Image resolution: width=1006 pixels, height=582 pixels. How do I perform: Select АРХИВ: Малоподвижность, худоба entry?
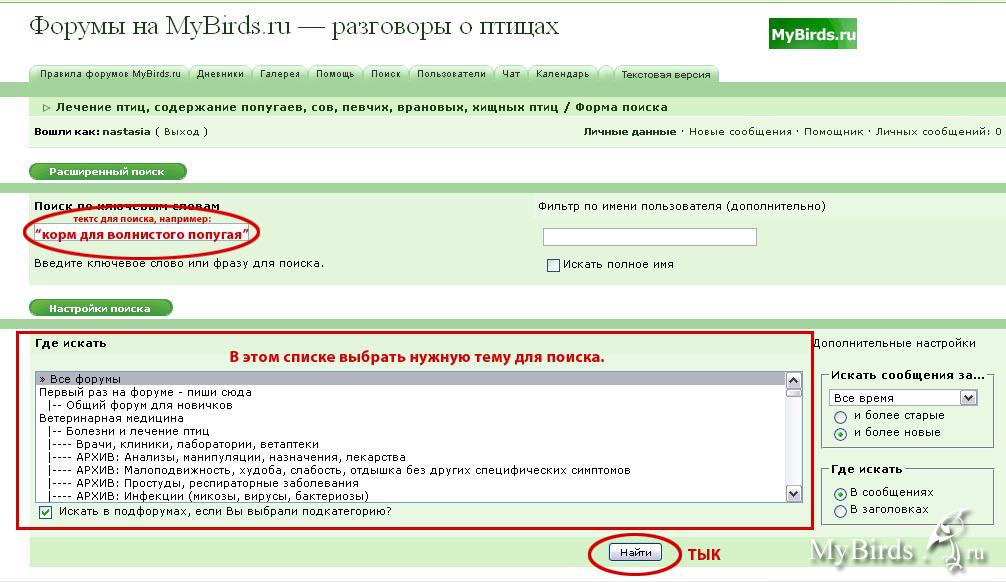click(410, 470)
